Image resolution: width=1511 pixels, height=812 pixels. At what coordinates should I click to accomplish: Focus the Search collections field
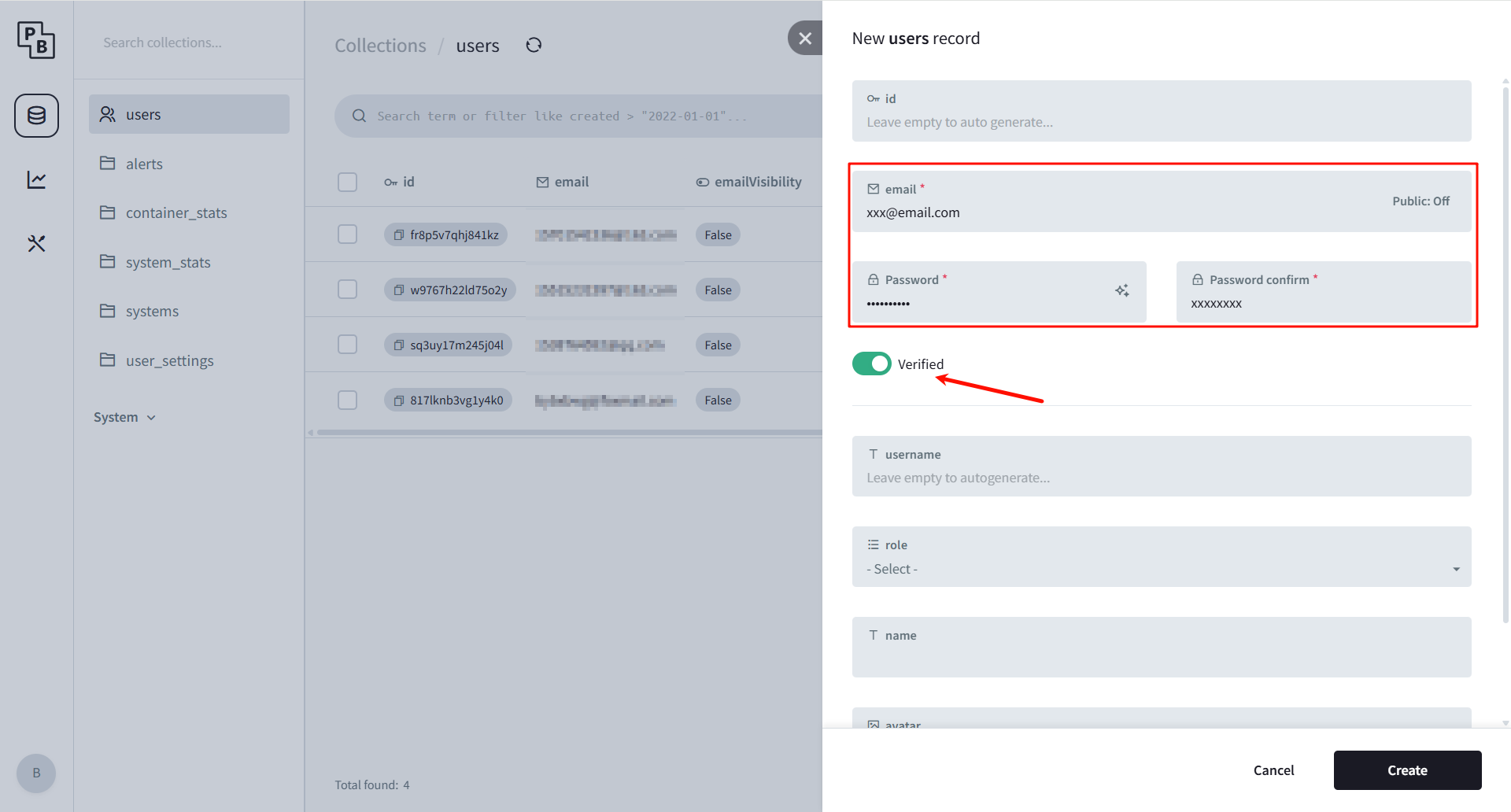pyautogui.click(x=189, y=42)
